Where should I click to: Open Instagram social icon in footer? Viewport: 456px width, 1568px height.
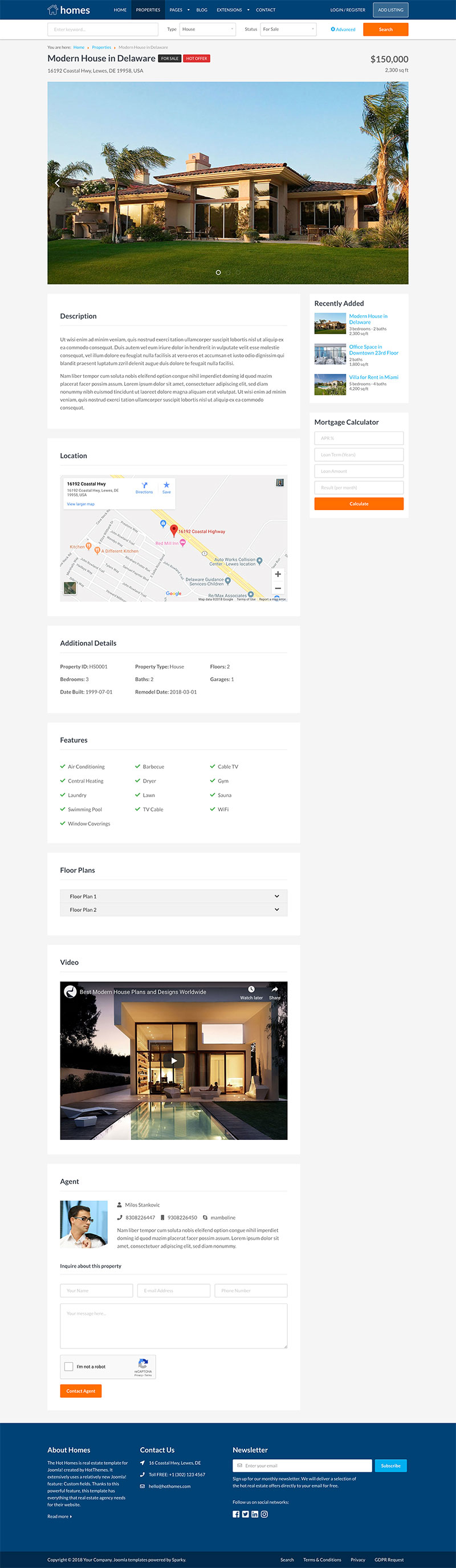[264, 1514]
